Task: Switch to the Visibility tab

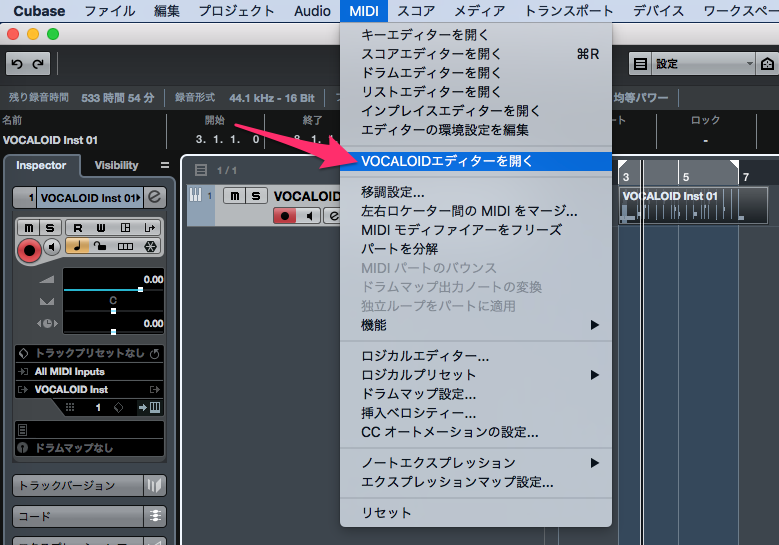Action: (117, 165)
